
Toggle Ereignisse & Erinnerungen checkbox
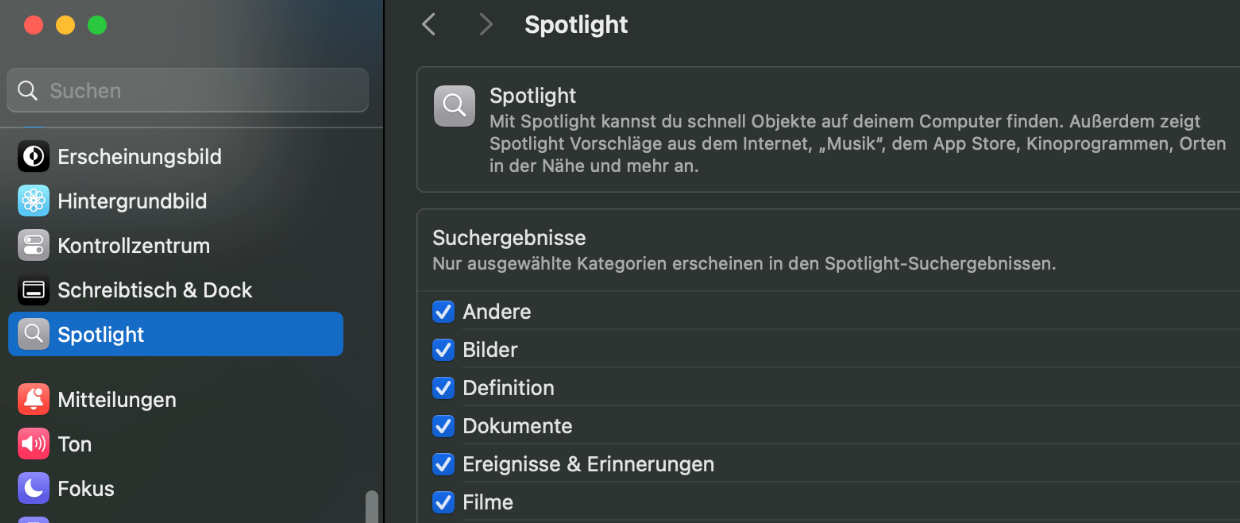tap(443, 464)
